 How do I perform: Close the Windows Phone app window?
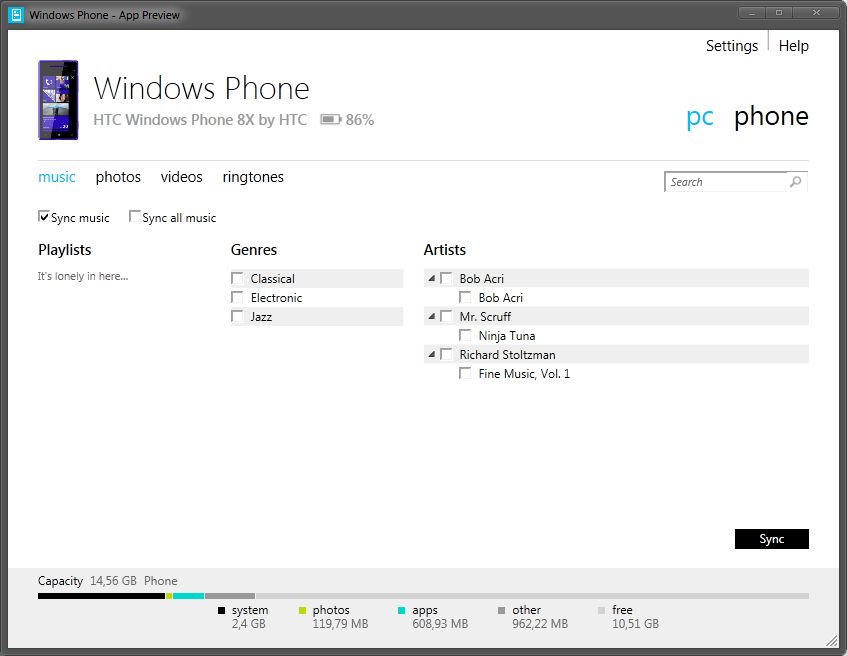[x=816, y=12]
